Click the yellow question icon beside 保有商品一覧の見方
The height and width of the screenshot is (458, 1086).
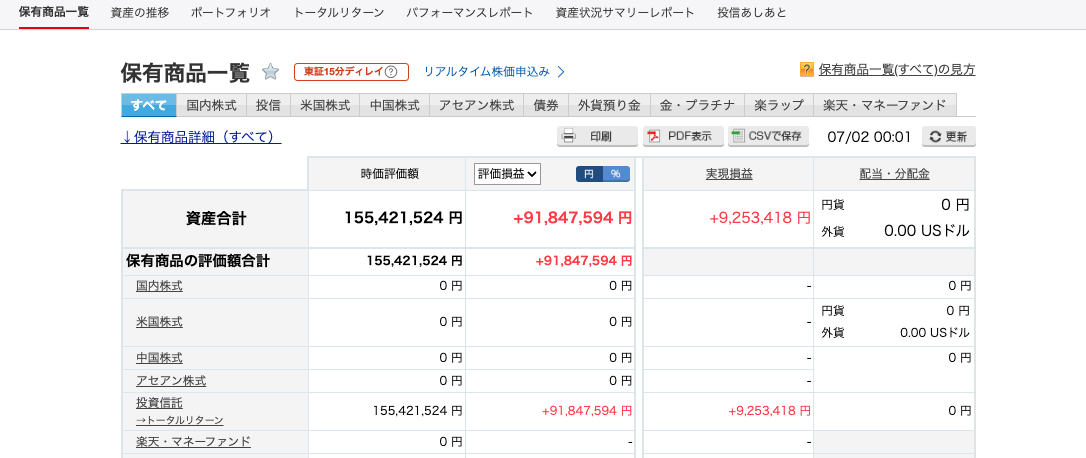tap(806, 69)
